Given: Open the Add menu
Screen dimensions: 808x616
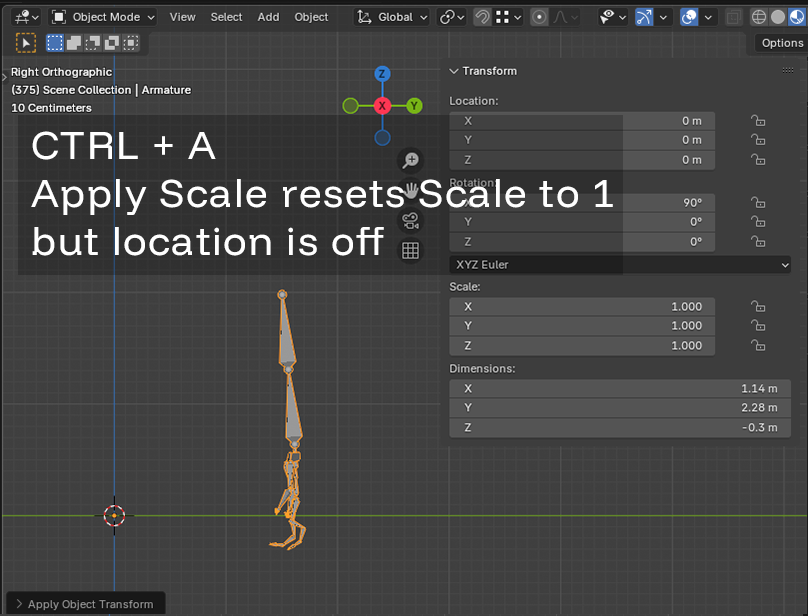Looking at the screenshot, I should pos(268,18).
